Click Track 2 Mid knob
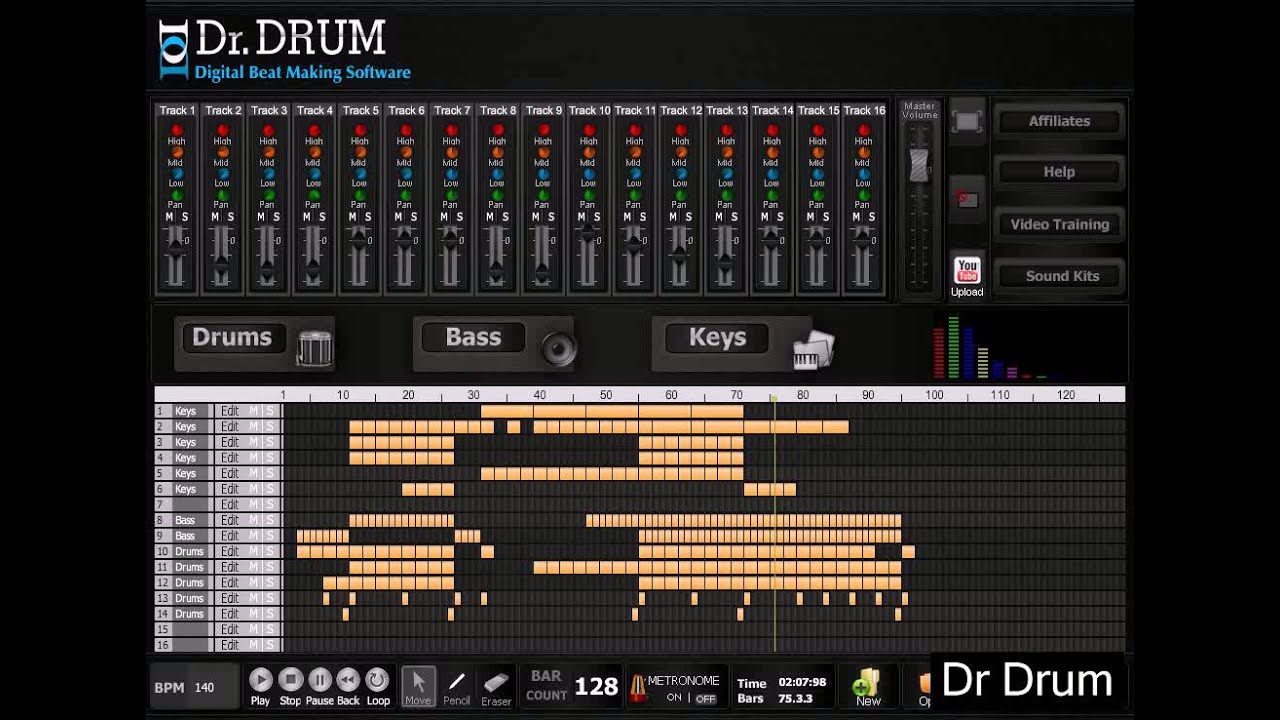Viewport: 1280px width, 720px height. point(222,152)
